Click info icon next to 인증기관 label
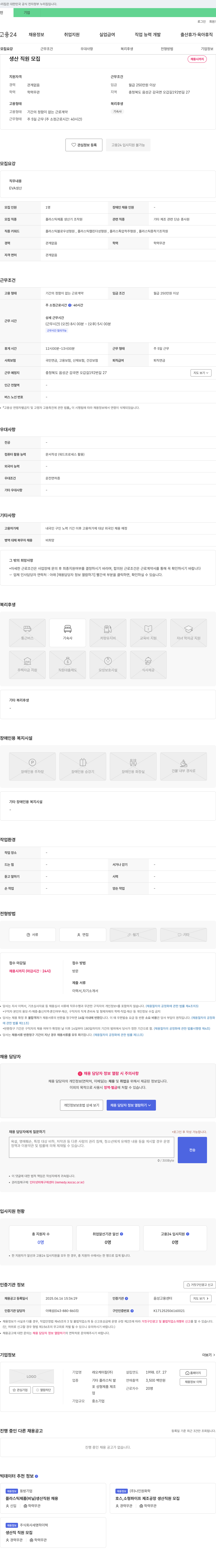 pos(126,1298)
